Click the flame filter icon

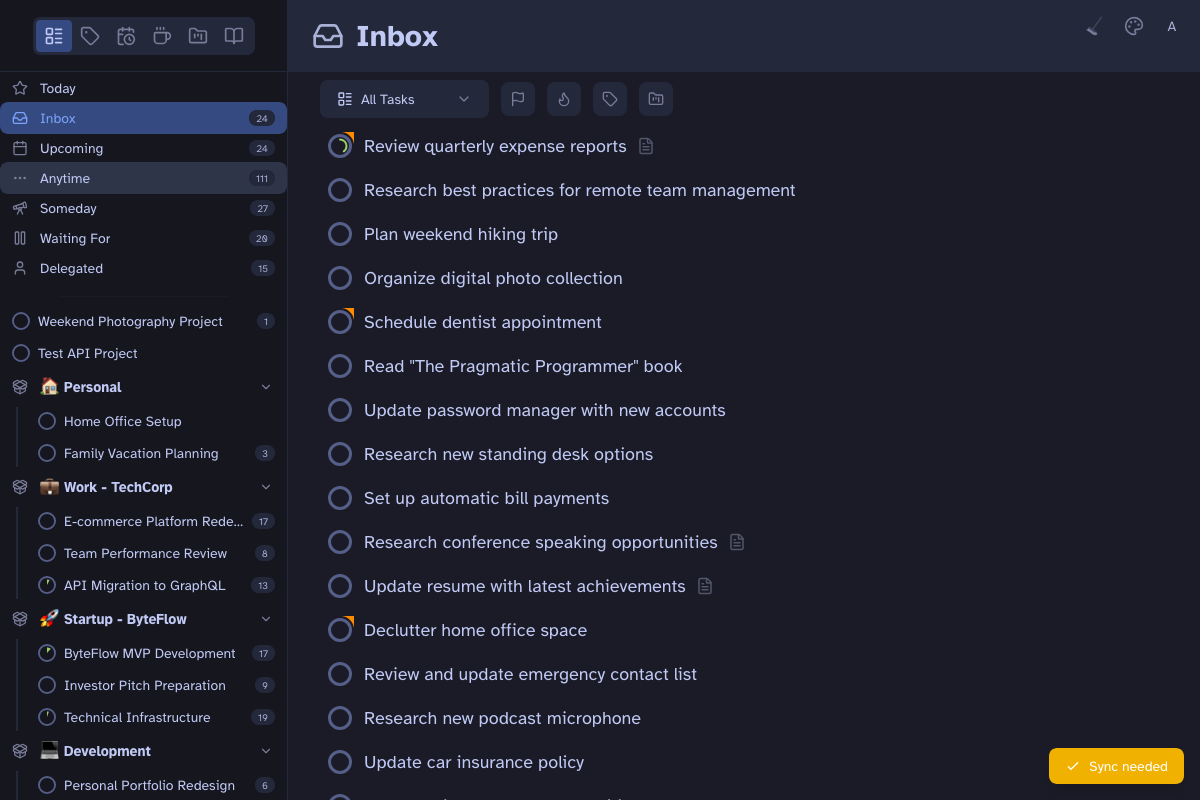pos(564,99)
